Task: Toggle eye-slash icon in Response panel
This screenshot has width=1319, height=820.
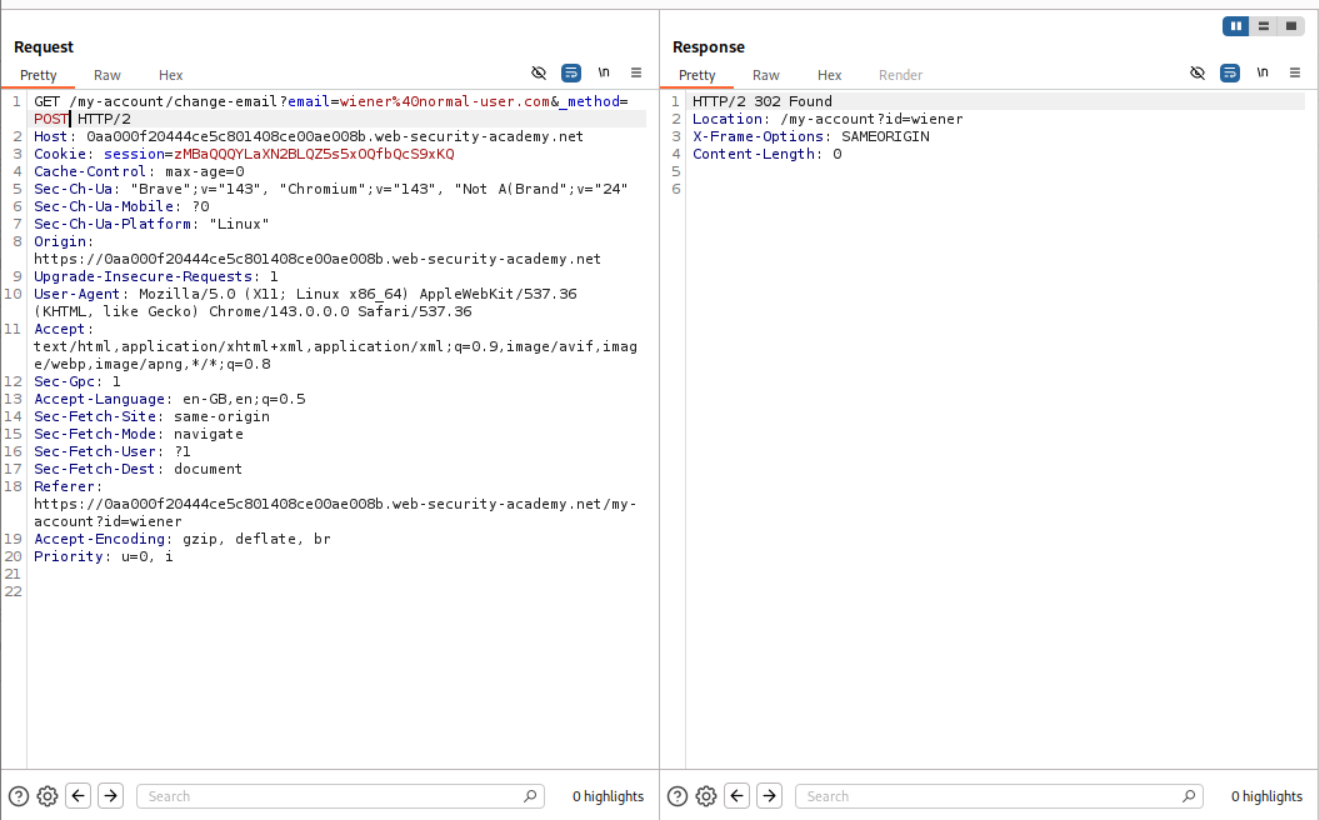Action: coord(1198,73)
